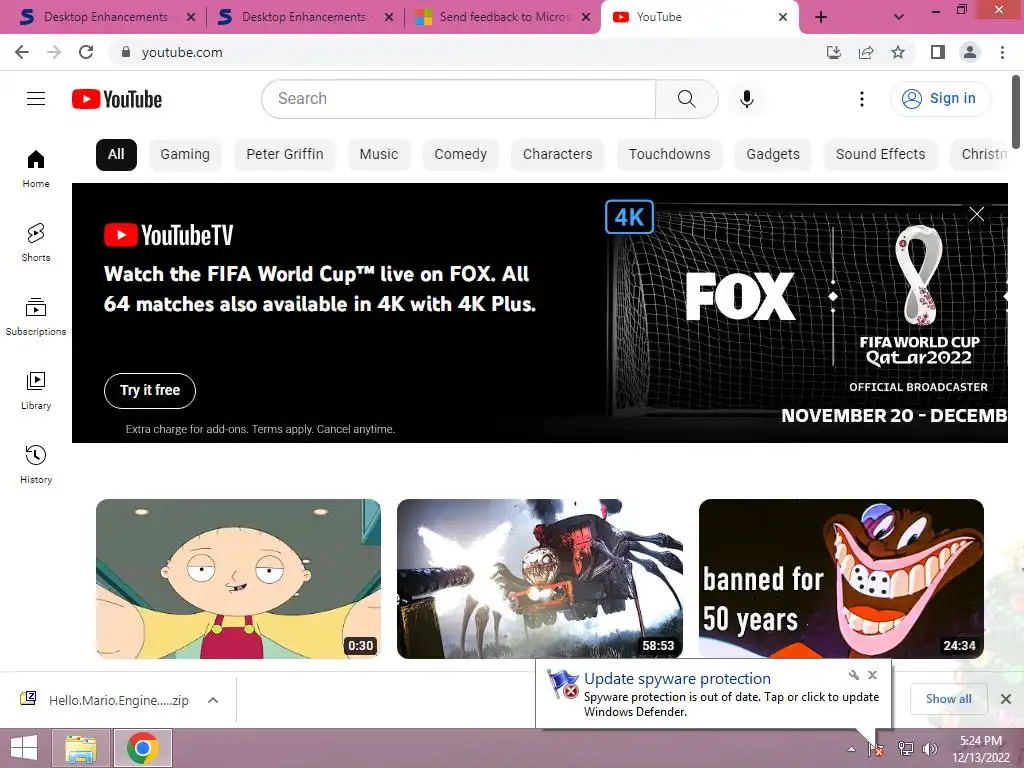Open a new browser tab
The height and width of the screenshot is (768, 1024).
[821, 18]
